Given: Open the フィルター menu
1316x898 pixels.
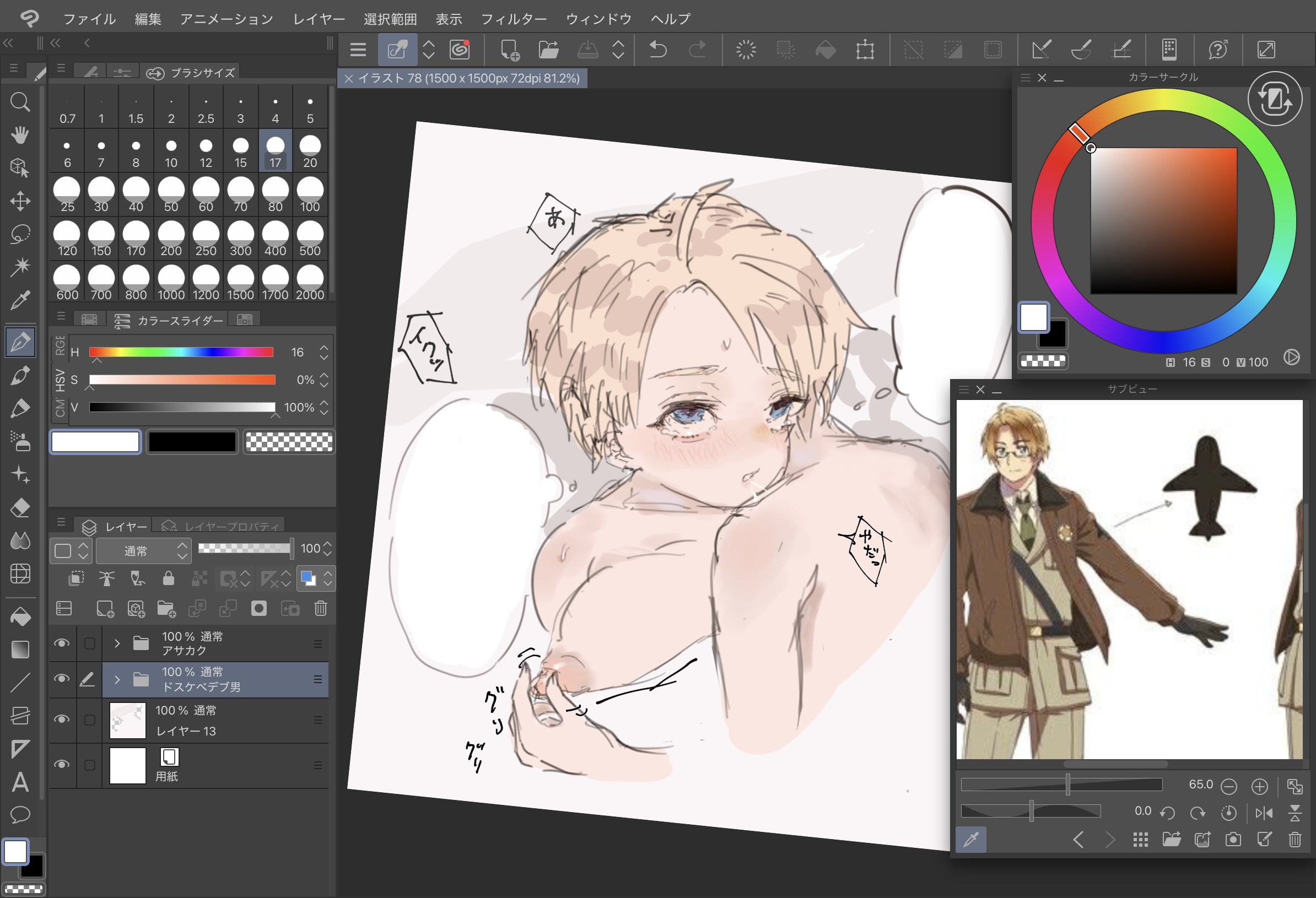Looking at the screenshot, I should click(x=514, y=19).
